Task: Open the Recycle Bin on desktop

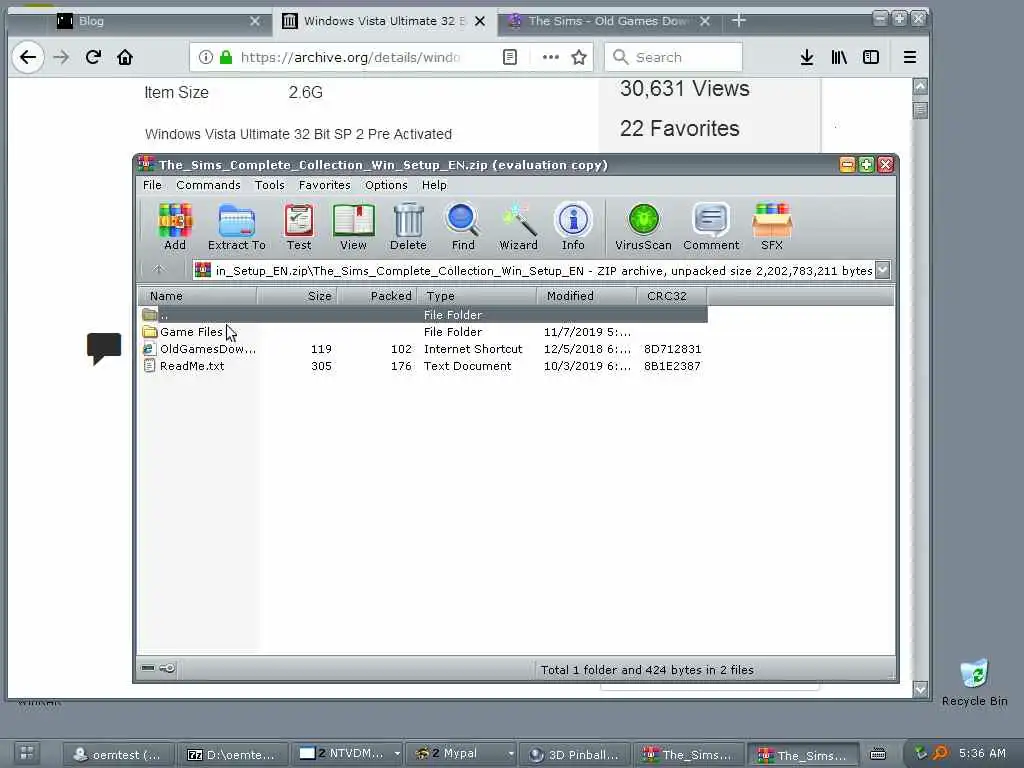Action: coord(974,683)
